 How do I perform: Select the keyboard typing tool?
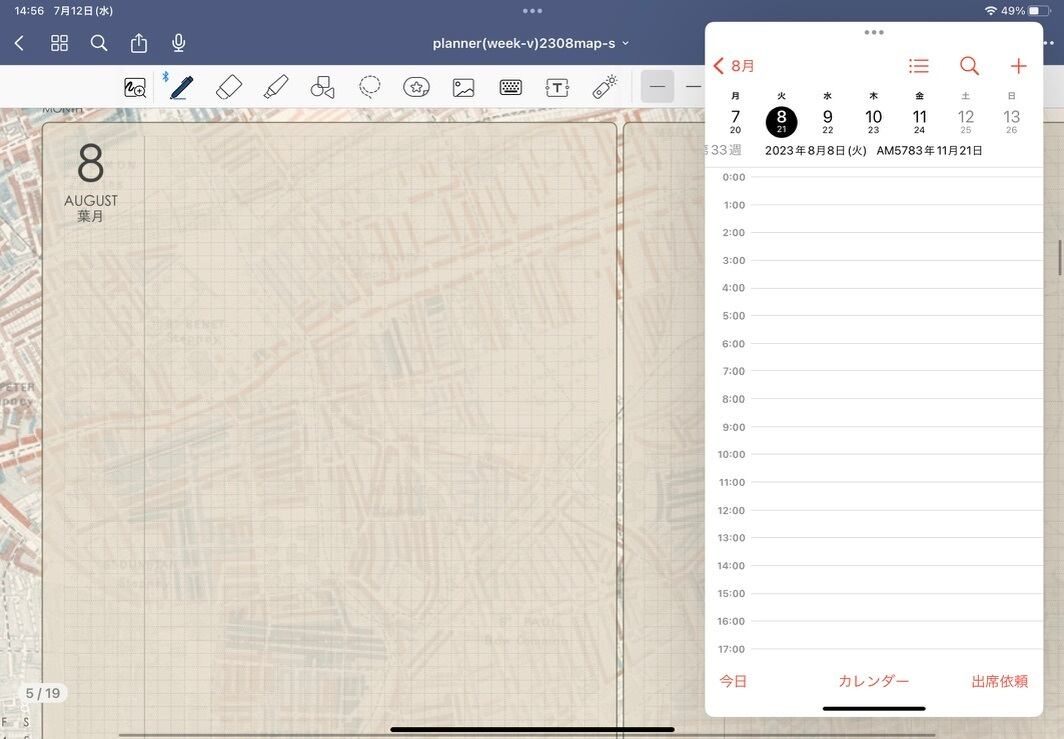point(510,87)
